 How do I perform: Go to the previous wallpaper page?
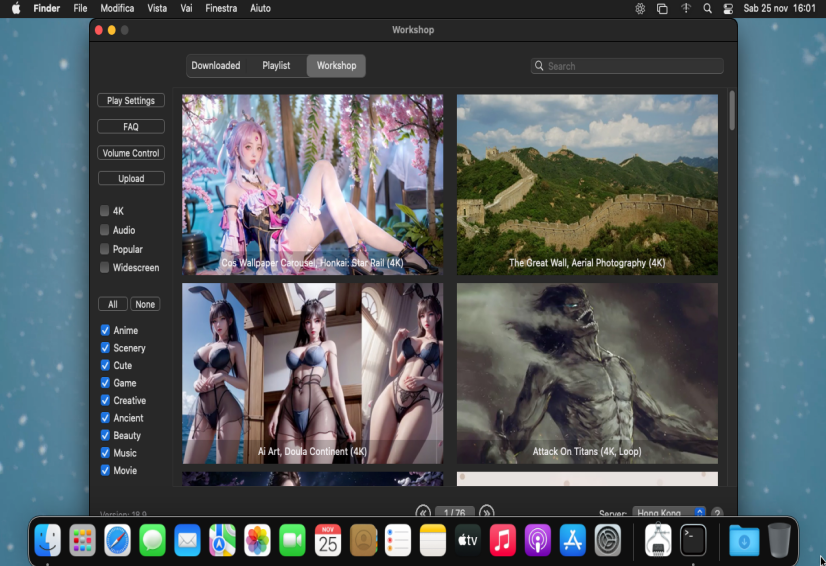422,512
